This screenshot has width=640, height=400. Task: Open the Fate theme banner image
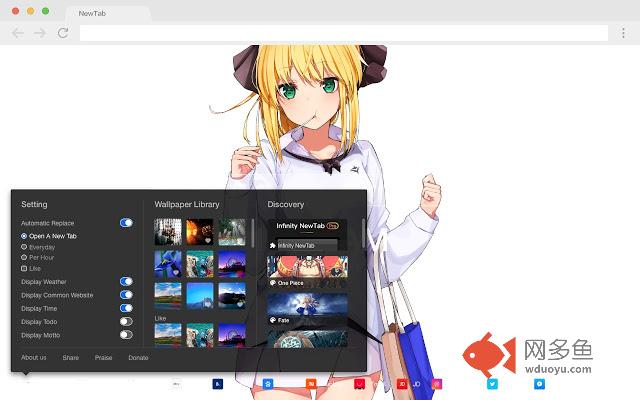(307, 304)
